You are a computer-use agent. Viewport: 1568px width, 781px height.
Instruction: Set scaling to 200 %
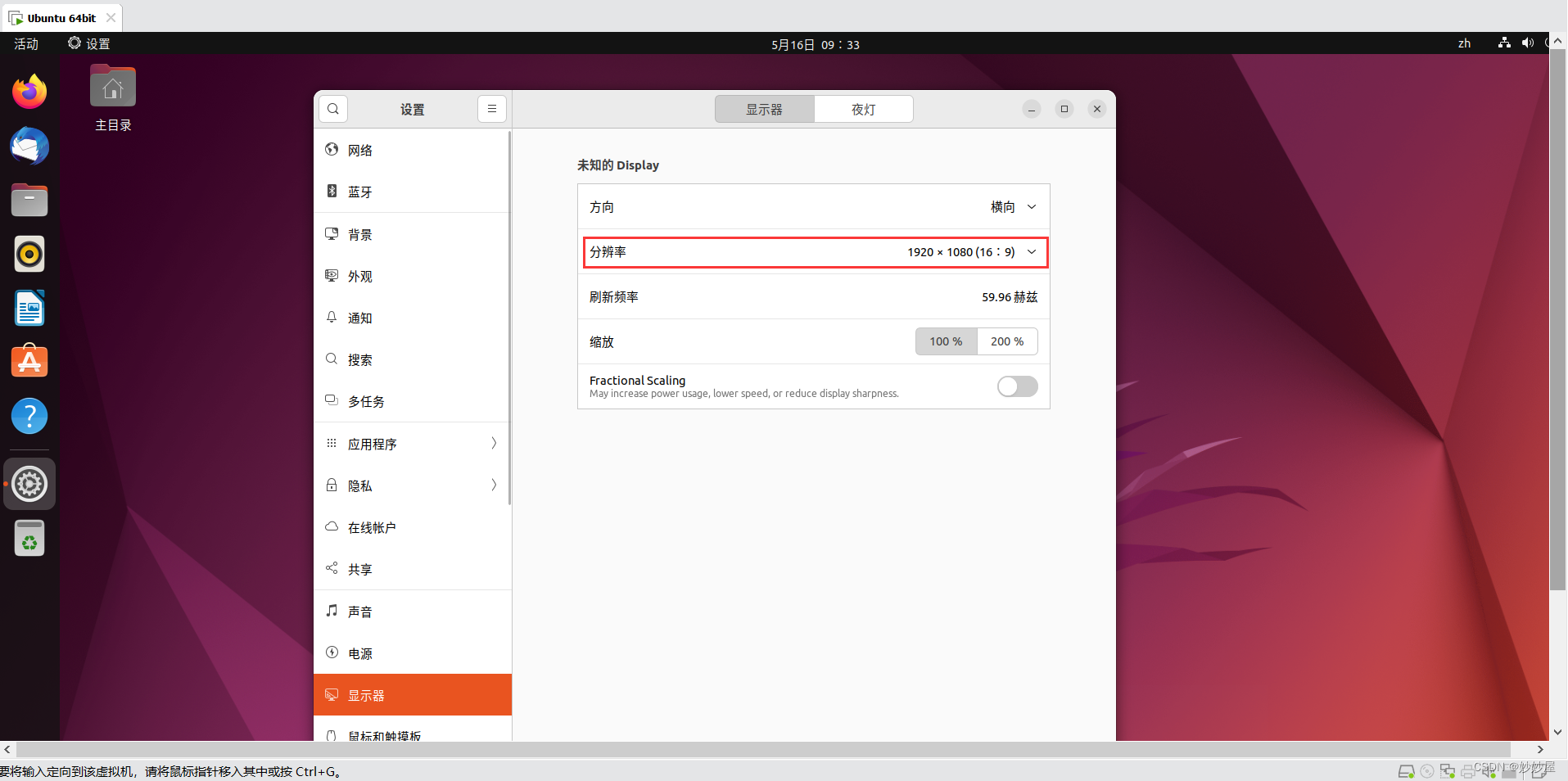pyautogui.click(x=1007, y=341)
